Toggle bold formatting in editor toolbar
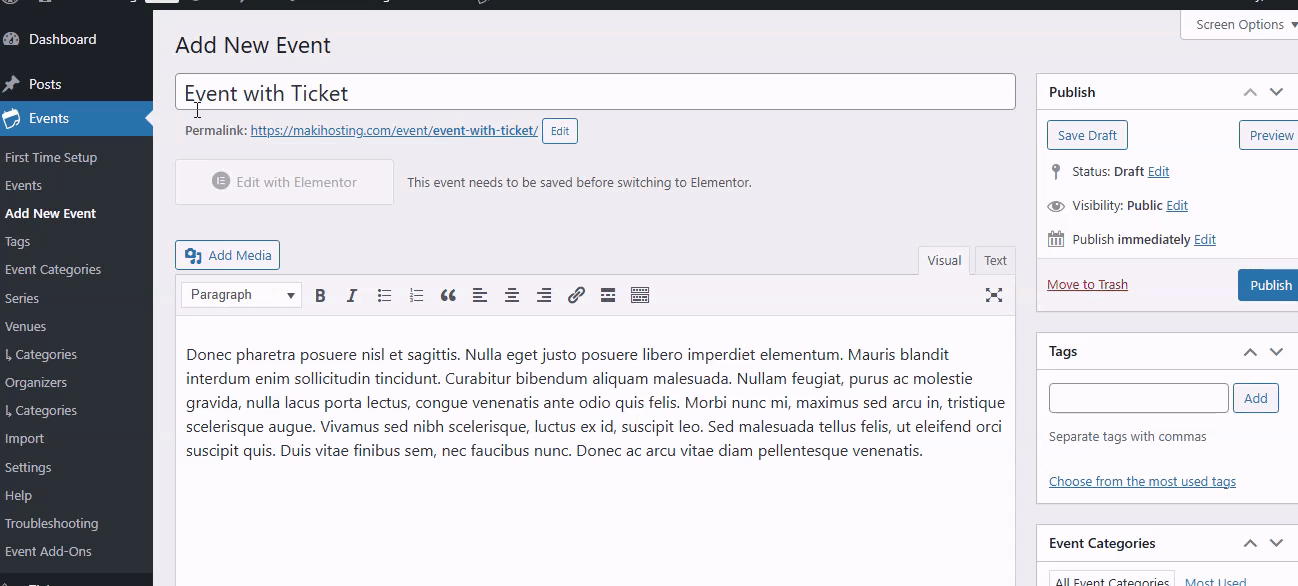Screen dimensions: 1298x586 coord(320,295)
